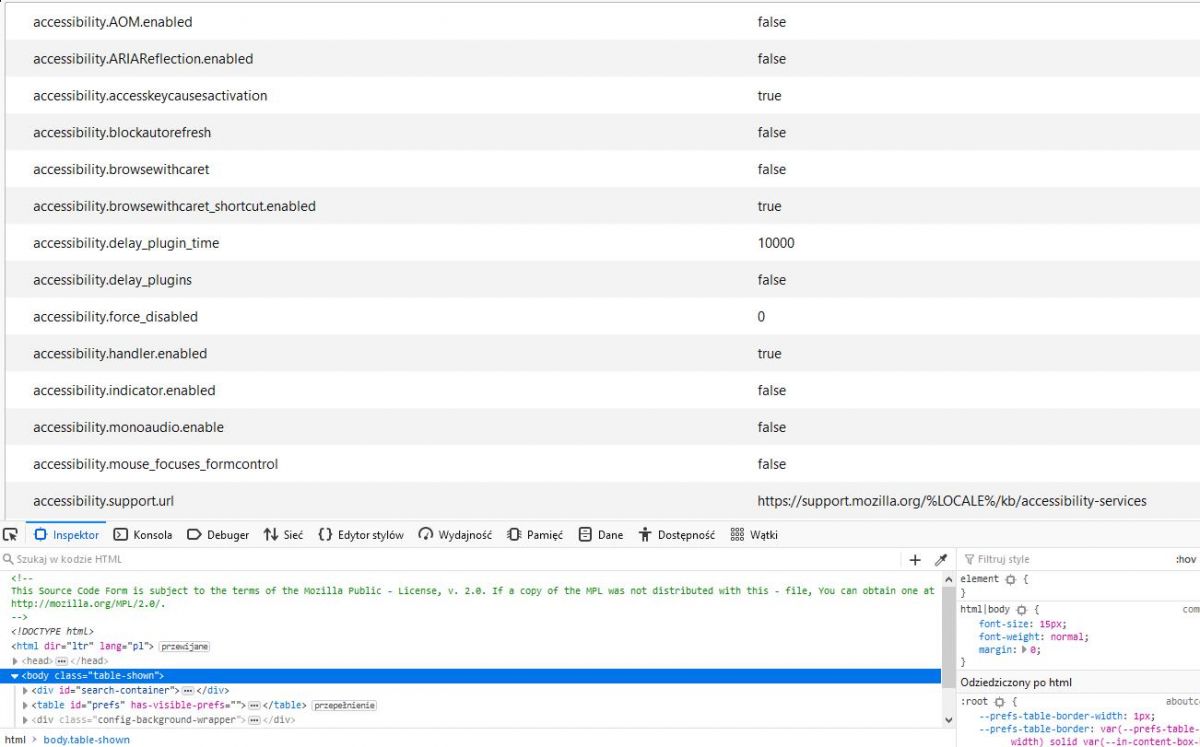
Task: Click ellipsis inside table#prefs element
Action: (254, 705)
